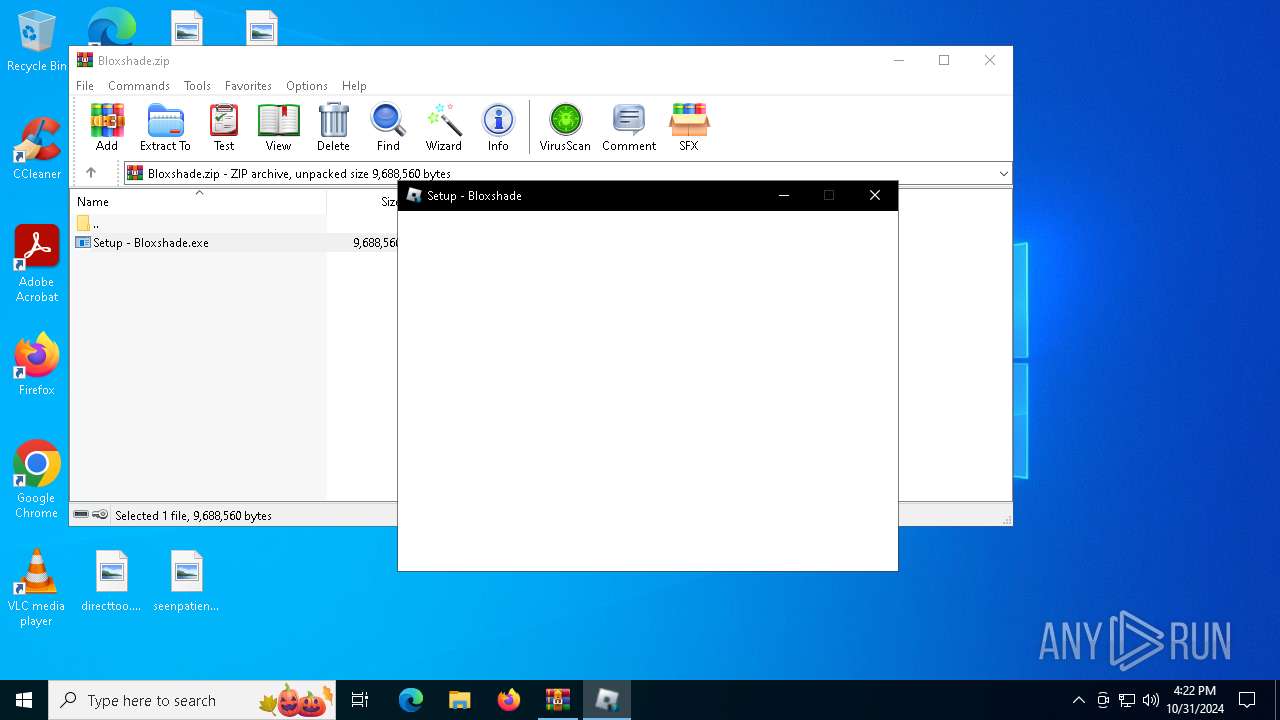Open the Help menu
Screen dimensions: 1280x720
(x=354, y=86)
